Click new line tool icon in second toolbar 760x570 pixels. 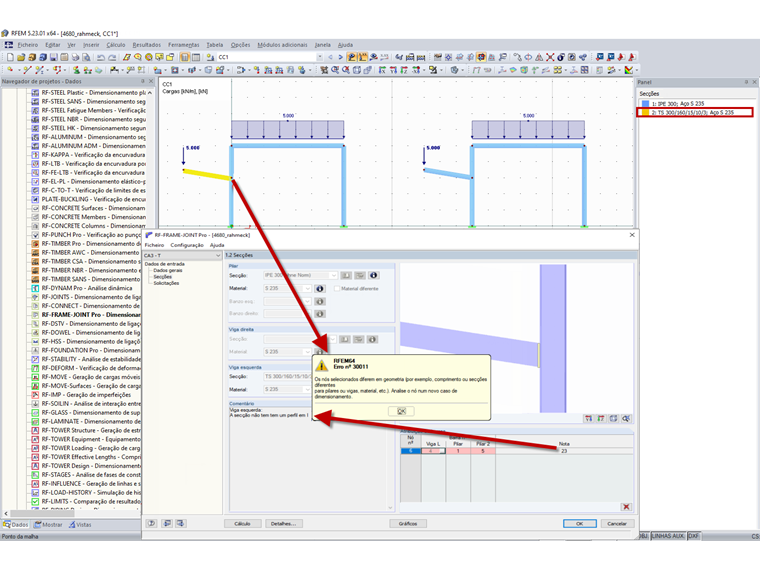[x=27, y=70]
